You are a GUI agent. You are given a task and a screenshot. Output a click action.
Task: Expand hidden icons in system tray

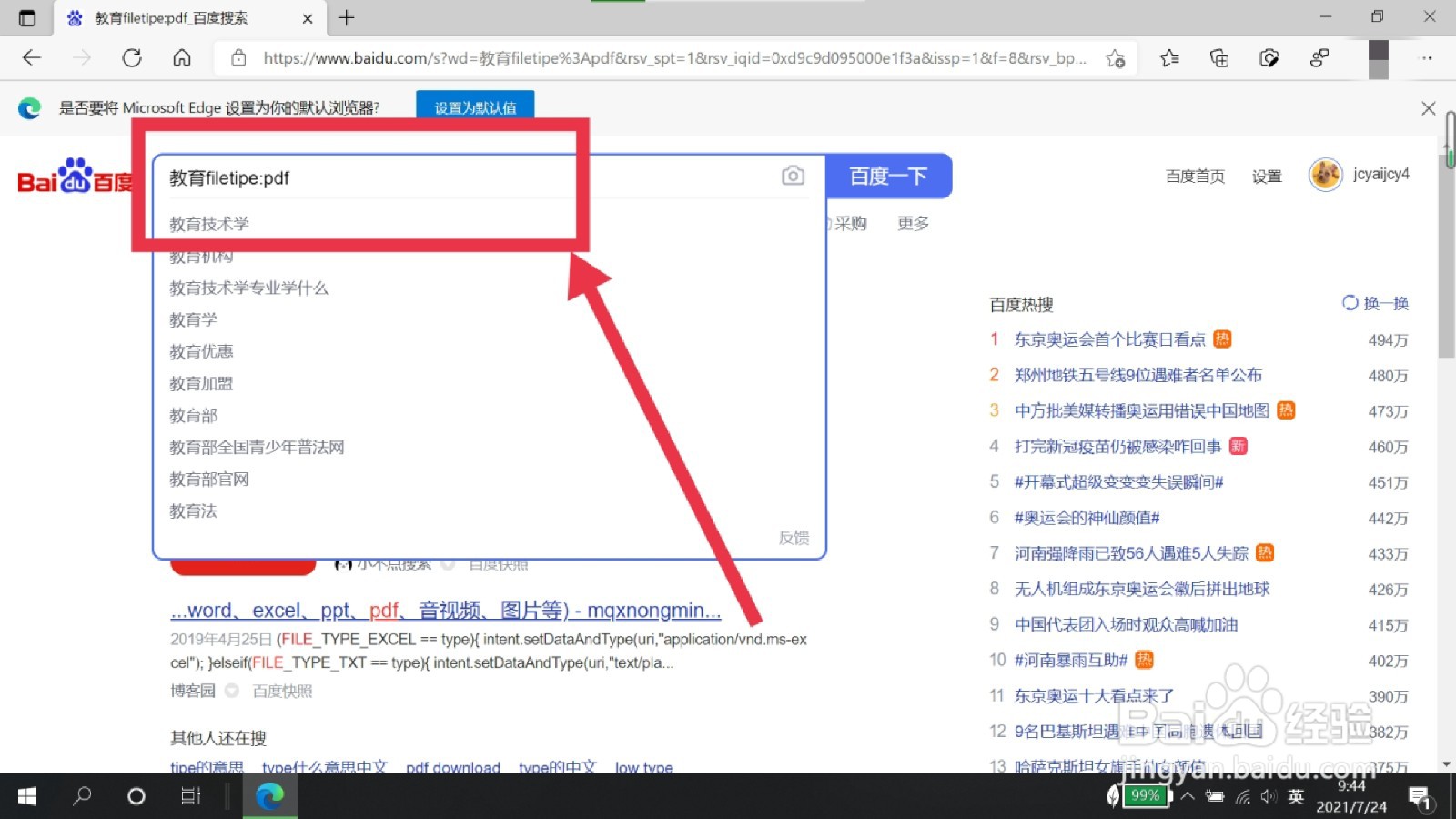coord(1188,796)
